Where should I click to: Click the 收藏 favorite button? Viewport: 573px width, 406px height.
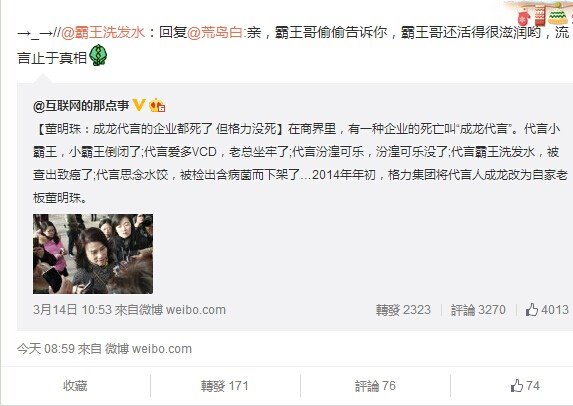[75, 386]
